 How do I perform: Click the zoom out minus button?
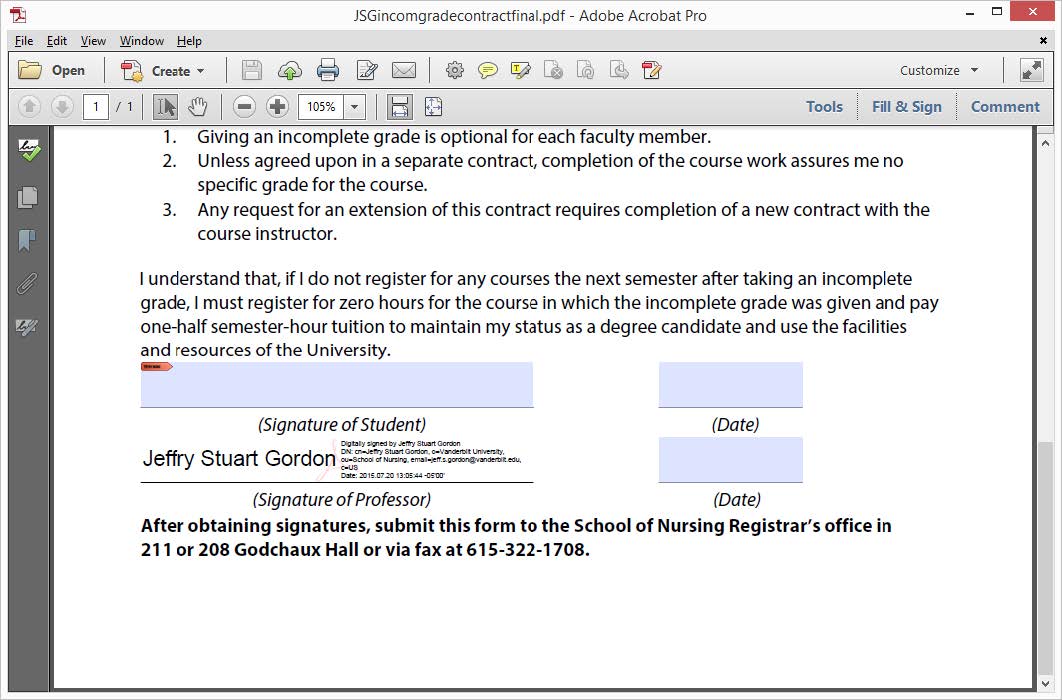click(x=245, y=106)
